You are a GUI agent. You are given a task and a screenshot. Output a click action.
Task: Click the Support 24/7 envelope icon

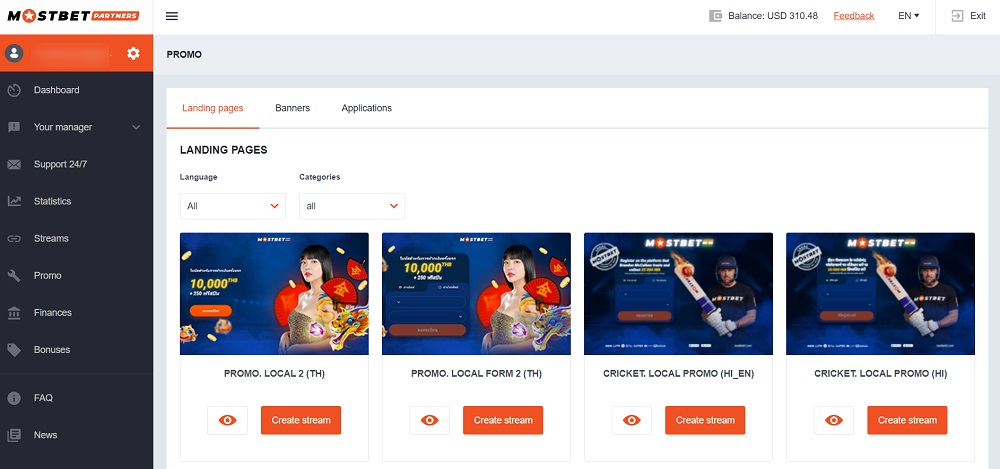(x=14, y=164)
